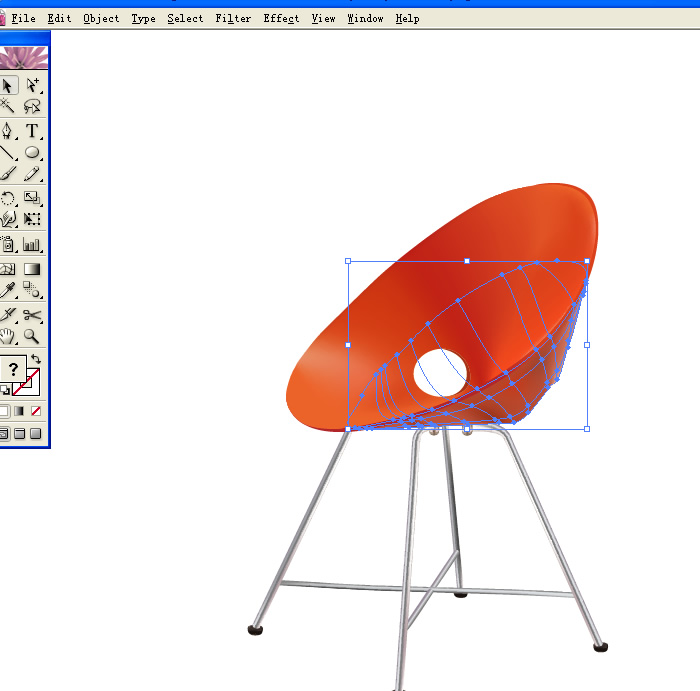Select the Magic Wand tool
The height and width of the screenshot is (691, 700).
8,106
